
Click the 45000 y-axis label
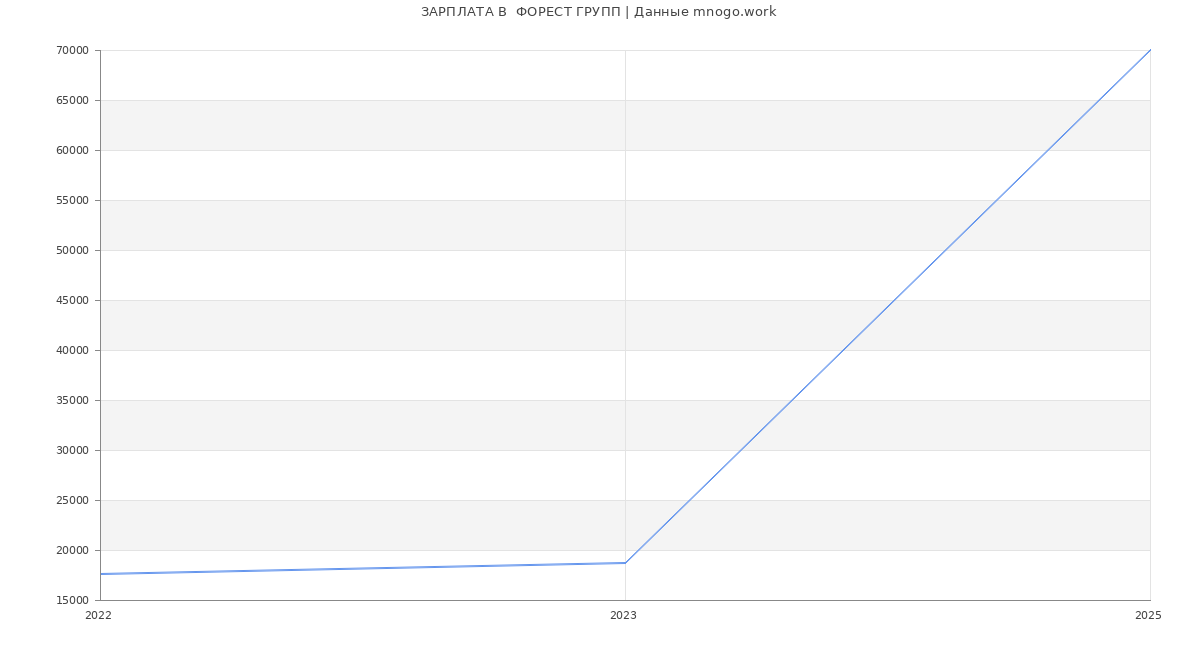(72, 301)
